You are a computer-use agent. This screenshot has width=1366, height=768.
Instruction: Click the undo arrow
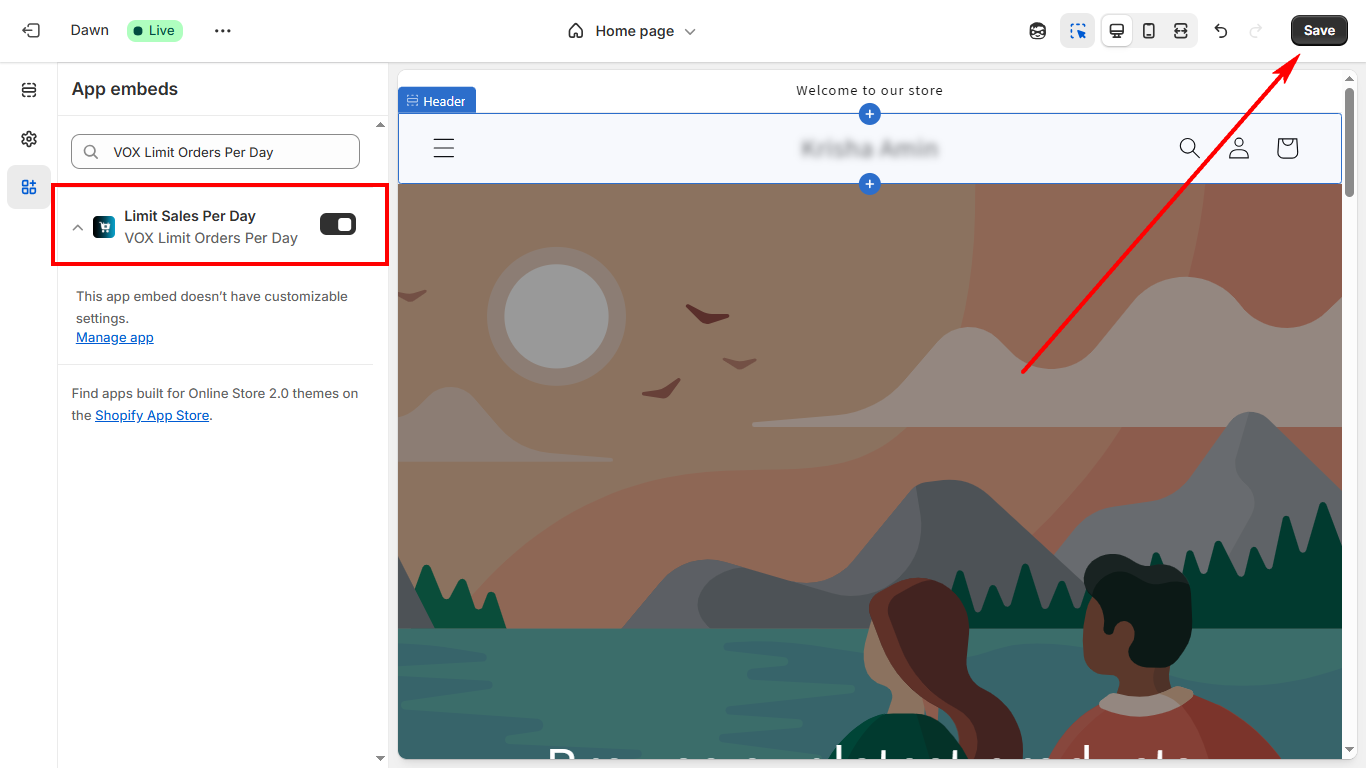coord(1221,31)
